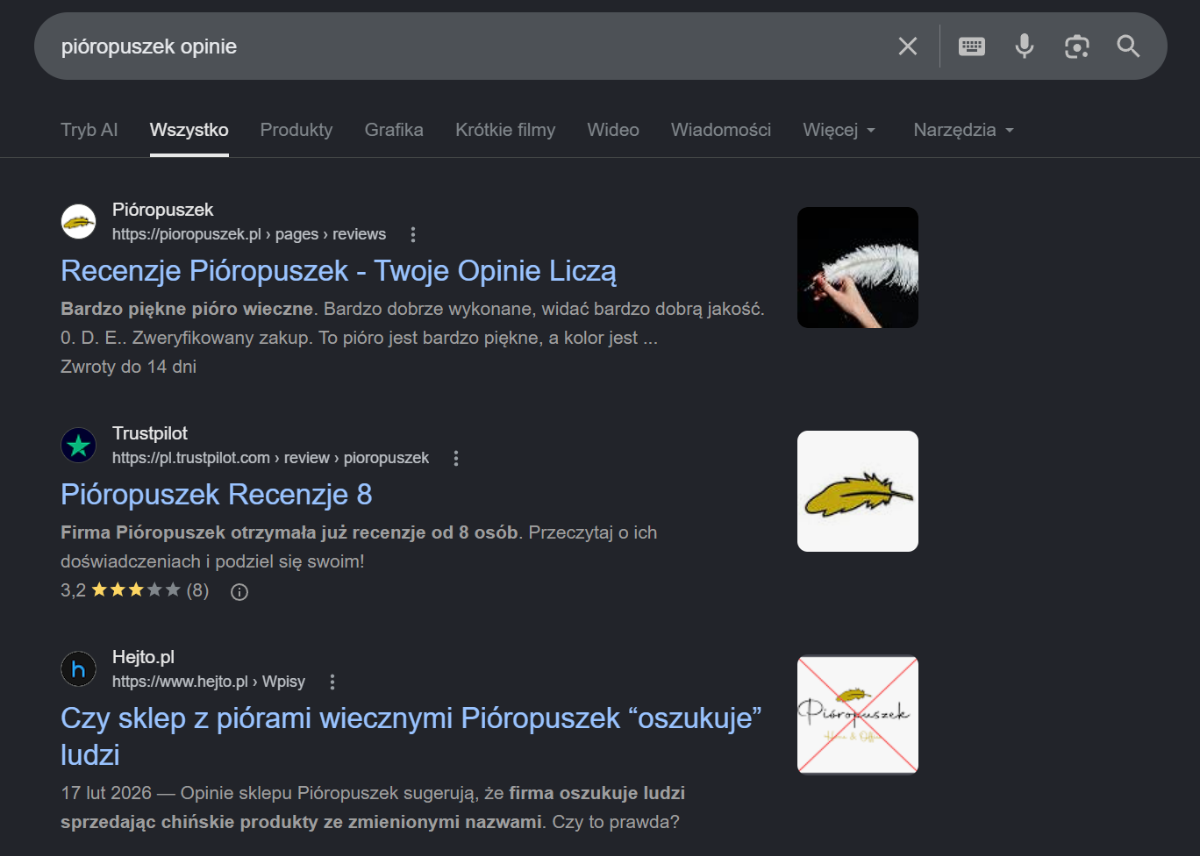Click the Trustpilot site name text
The width and height of the screenshot is (1200, 856).
[x=150, y=433]
